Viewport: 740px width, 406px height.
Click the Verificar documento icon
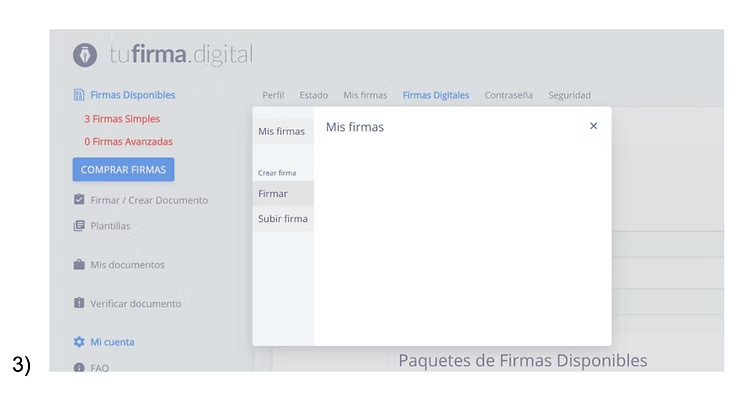[79, 303]
